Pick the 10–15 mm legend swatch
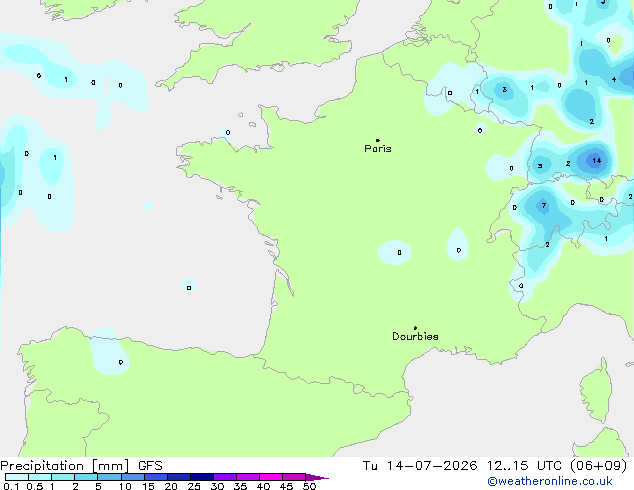Screen dimensions: 634x490 click(x=132, y=477)
